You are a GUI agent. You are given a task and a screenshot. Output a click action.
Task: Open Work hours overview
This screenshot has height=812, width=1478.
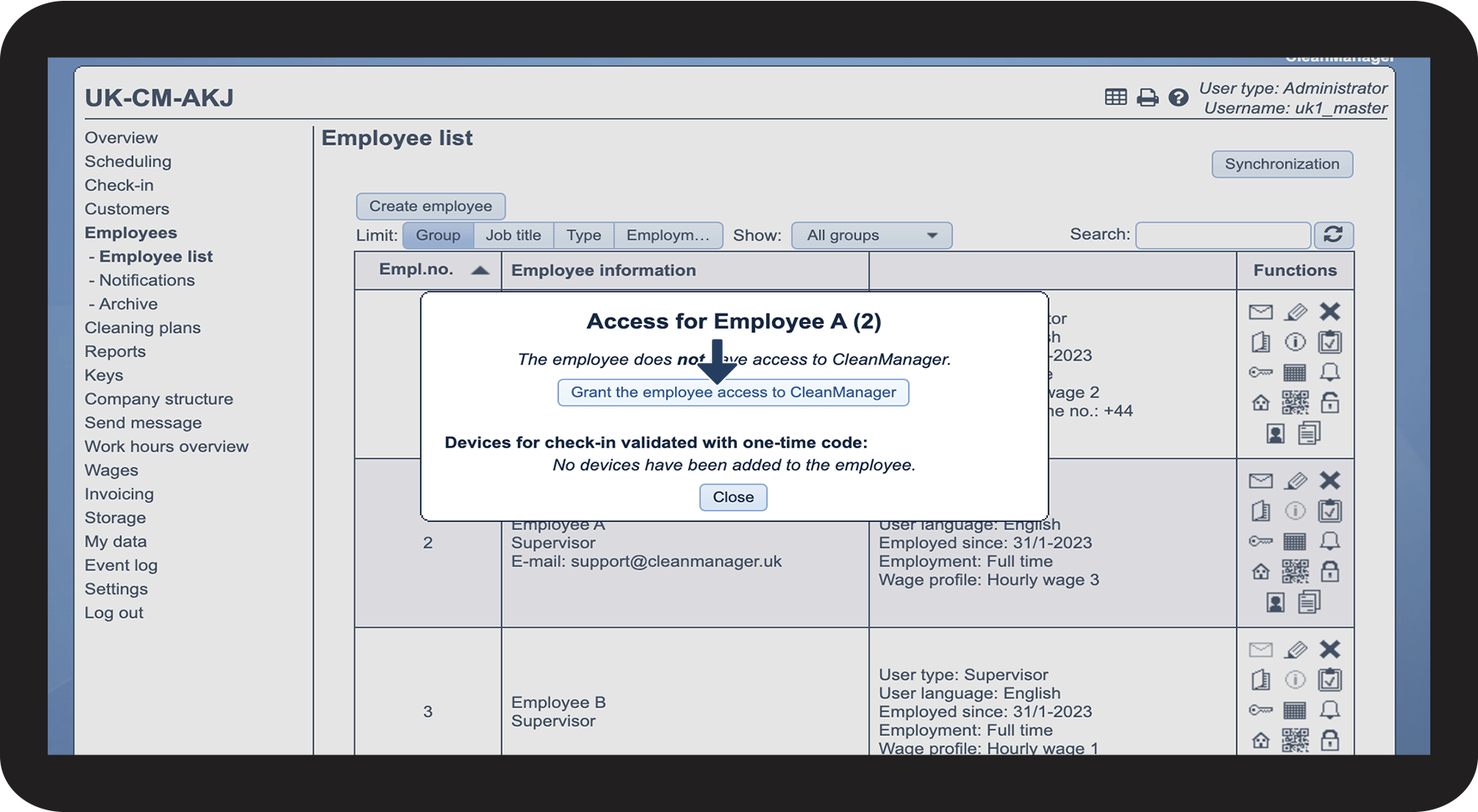tap(166, 447)
